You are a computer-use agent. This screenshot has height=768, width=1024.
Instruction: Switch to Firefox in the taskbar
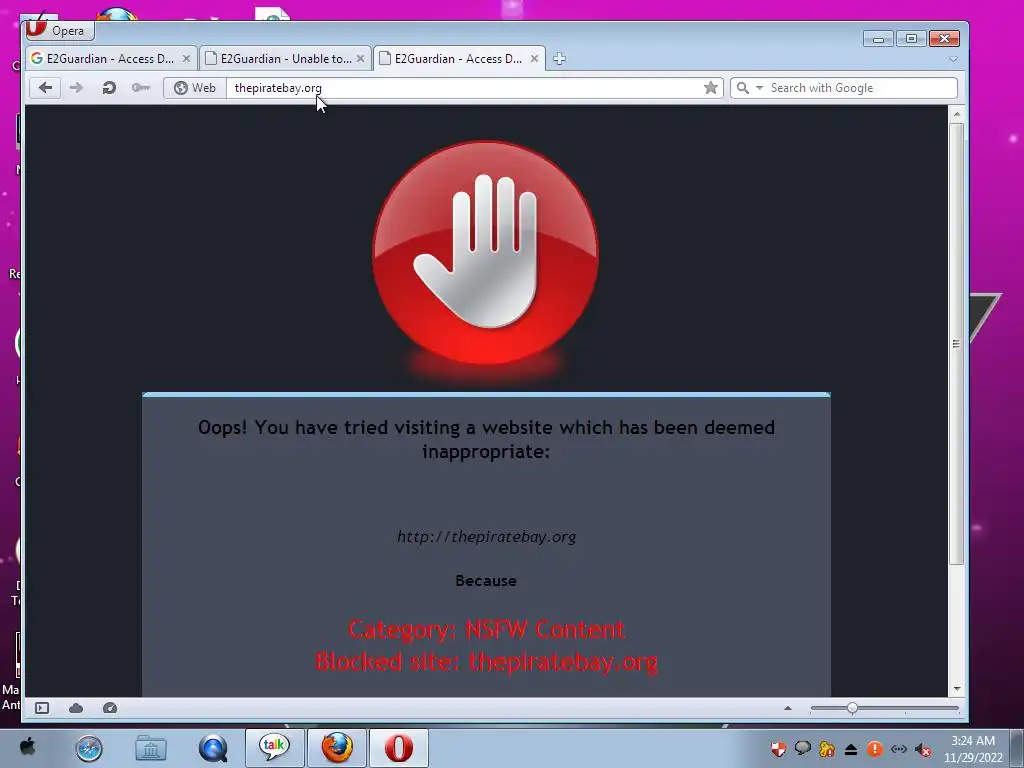pyautogui.click(x=337, y=748)
